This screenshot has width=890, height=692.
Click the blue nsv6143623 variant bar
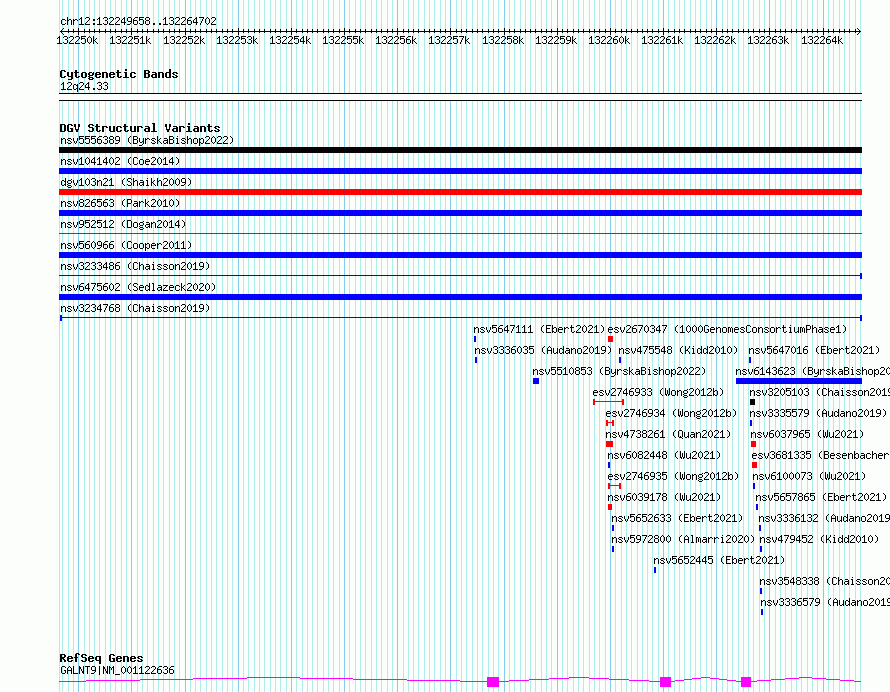pyautogui.click(x=799, y=381)
